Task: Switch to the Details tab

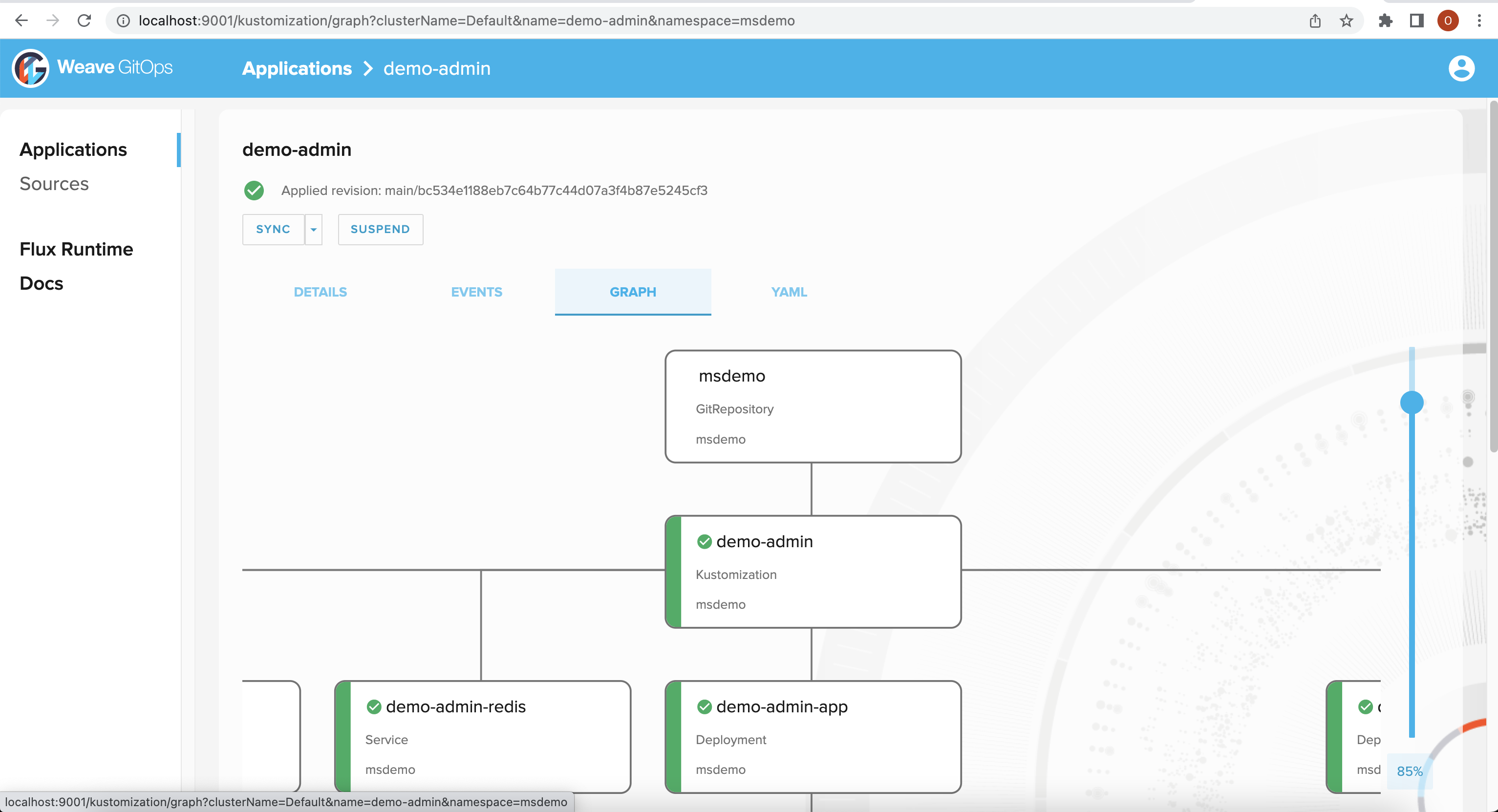Action: [320, 292]
